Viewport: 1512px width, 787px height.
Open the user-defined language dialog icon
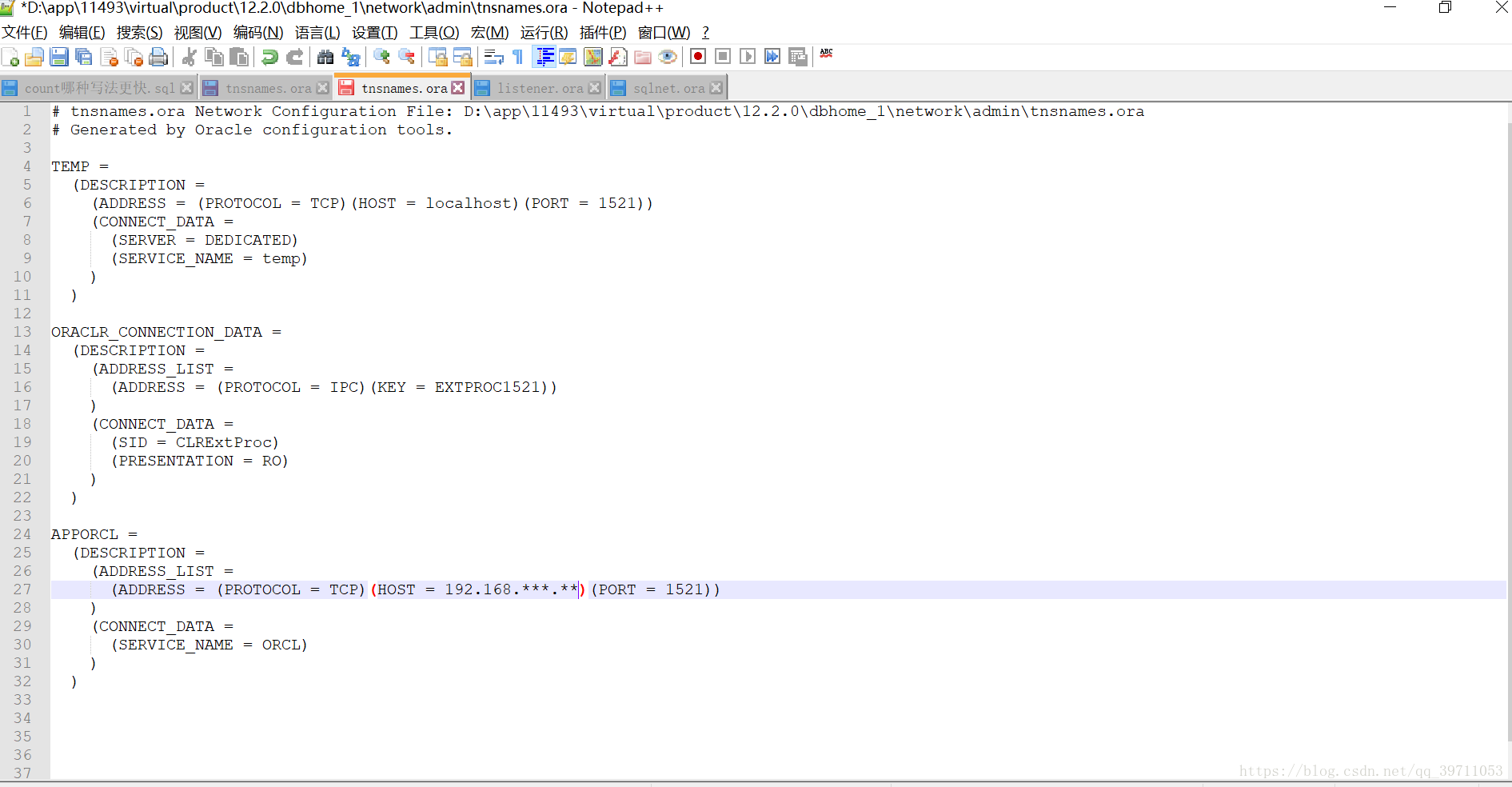(x=568, y=57)
